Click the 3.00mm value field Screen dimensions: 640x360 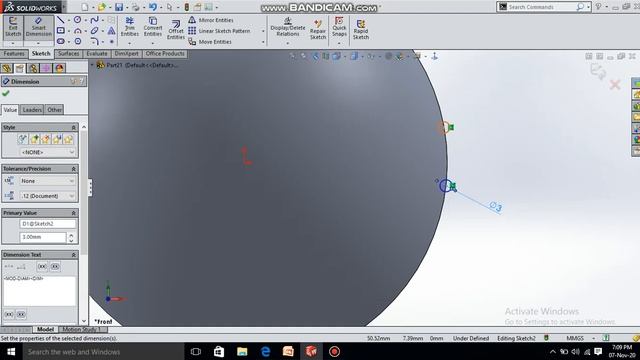pyautogui.click(x=42, y=237)
